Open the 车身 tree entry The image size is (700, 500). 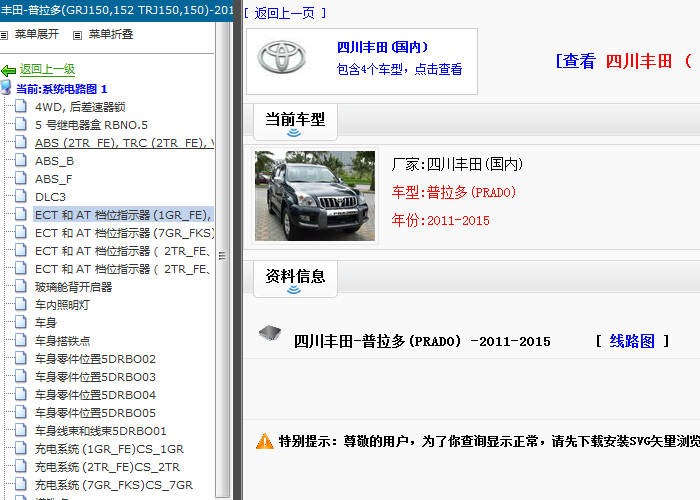pyautogui.click(x=46, y=323)
